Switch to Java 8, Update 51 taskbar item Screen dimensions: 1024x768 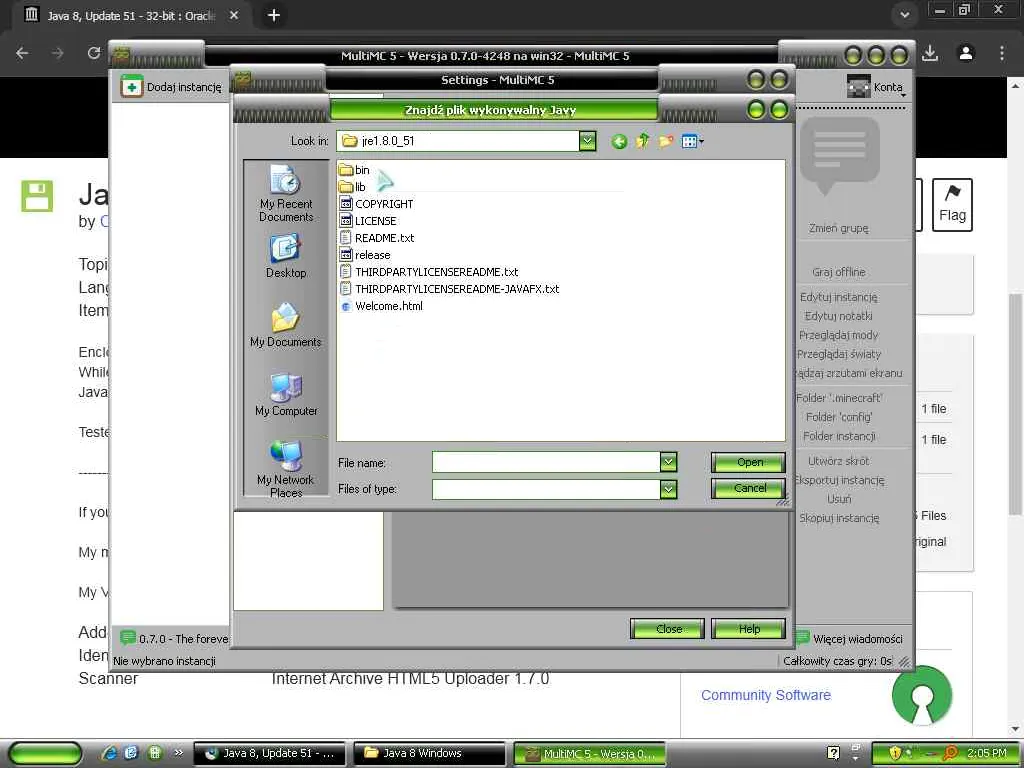click(269, 754)
